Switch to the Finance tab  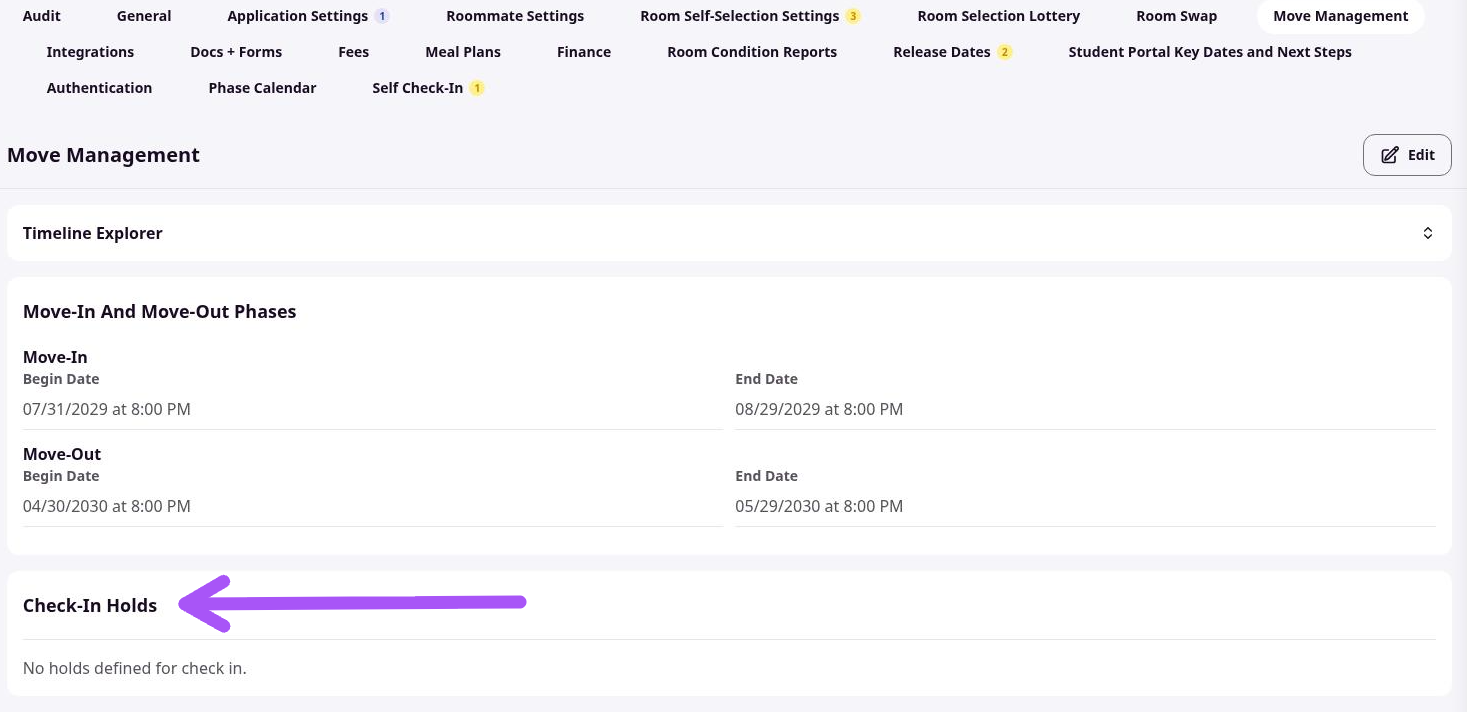tap(584, 52)
